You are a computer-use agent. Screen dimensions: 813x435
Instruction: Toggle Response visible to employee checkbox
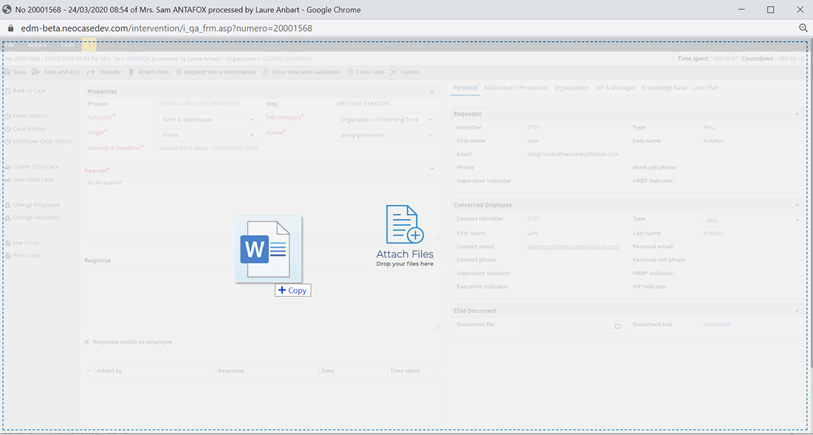87,342
